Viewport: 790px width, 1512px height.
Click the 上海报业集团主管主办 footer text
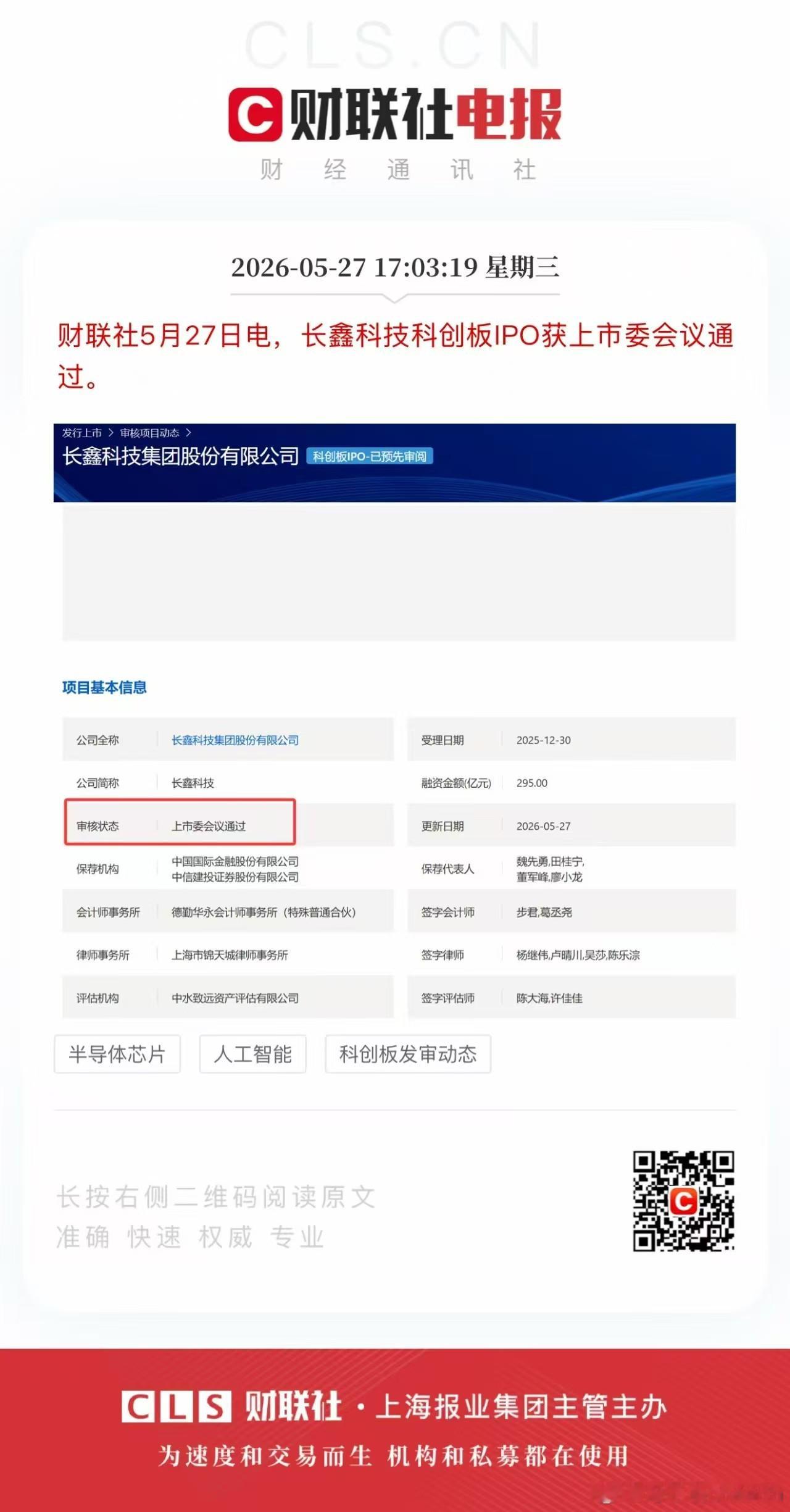522,1407
